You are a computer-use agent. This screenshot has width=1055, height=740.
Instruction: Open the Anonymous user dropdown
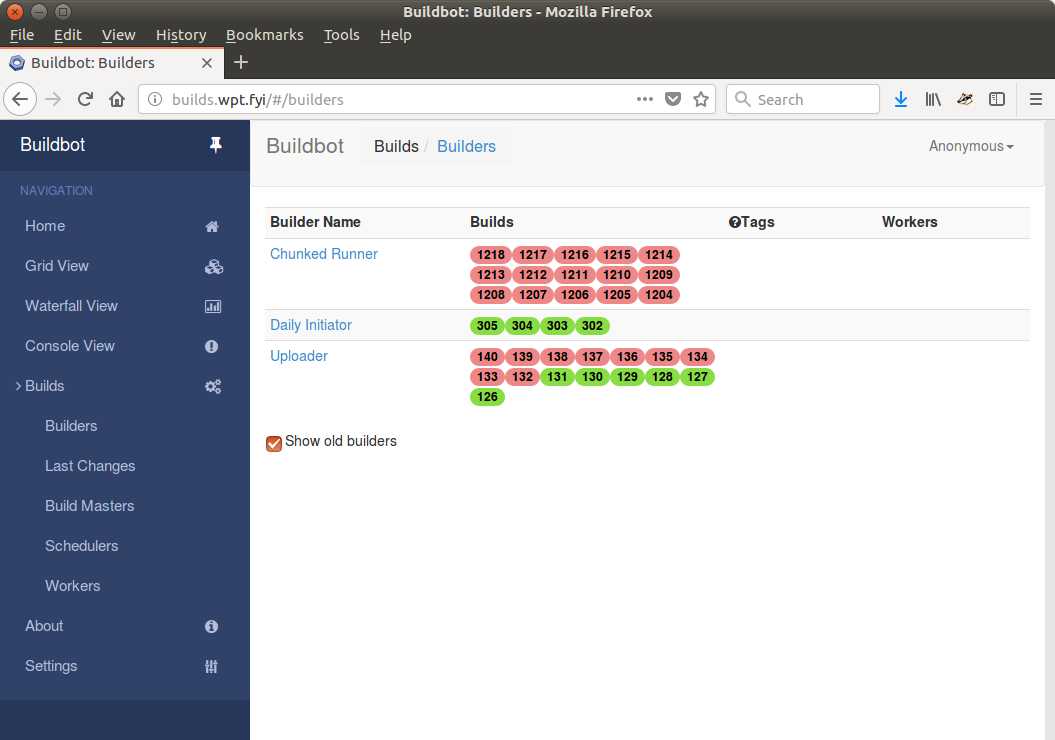click(x=970, y=146)
